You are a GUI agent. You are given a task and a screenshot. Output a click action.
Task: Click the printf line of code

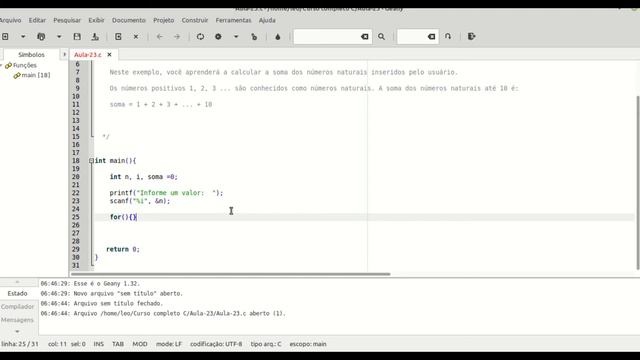point(166,193)
